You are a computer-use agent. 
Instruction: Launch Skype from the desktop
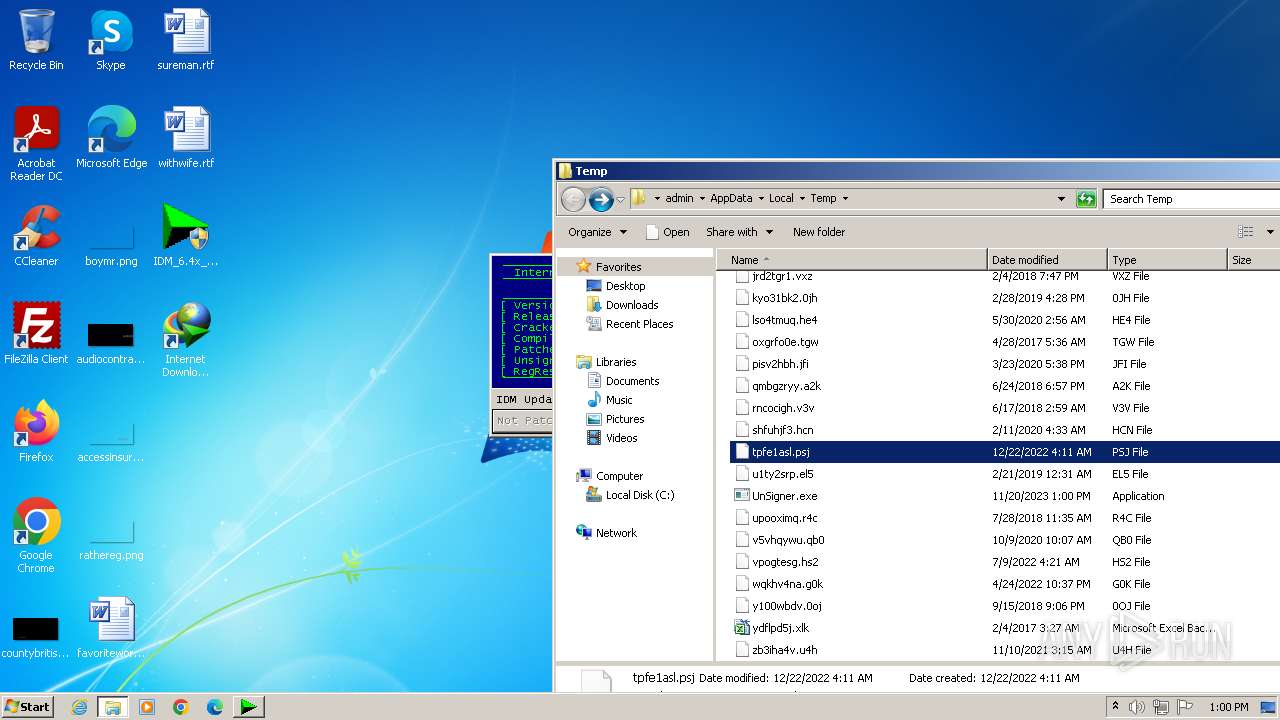(x=111, y=40)
